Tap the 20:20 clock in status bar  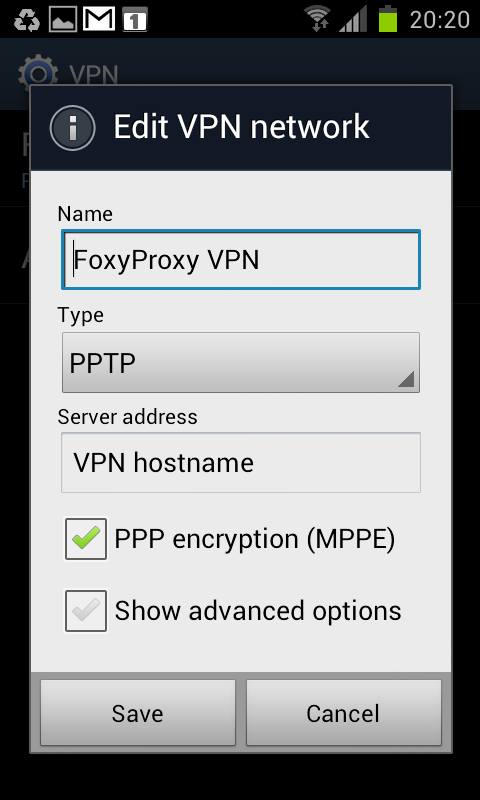click(440, 20)
